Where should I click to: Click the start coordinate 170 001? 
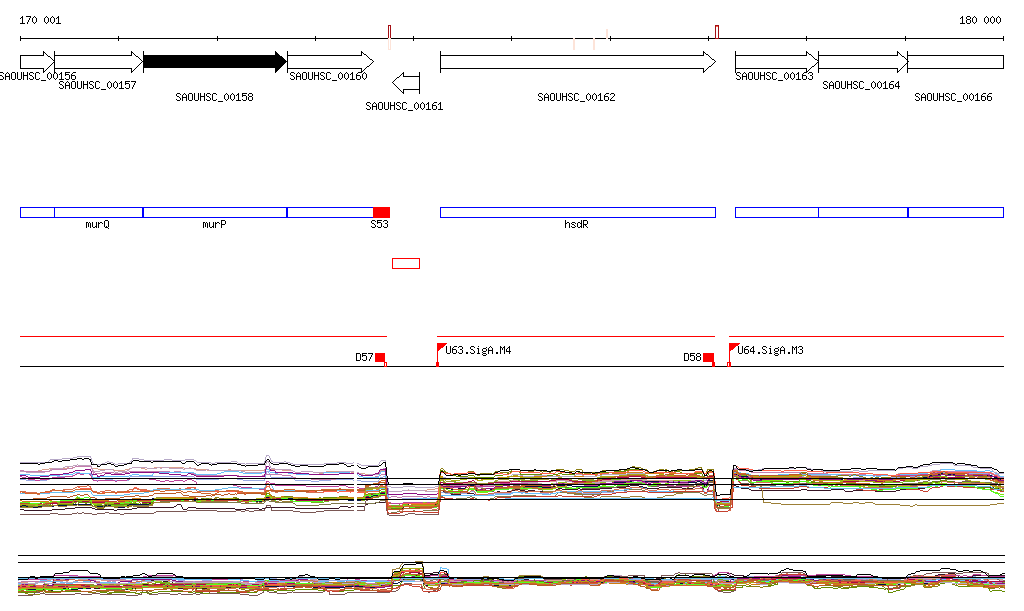tap(40, 20)
